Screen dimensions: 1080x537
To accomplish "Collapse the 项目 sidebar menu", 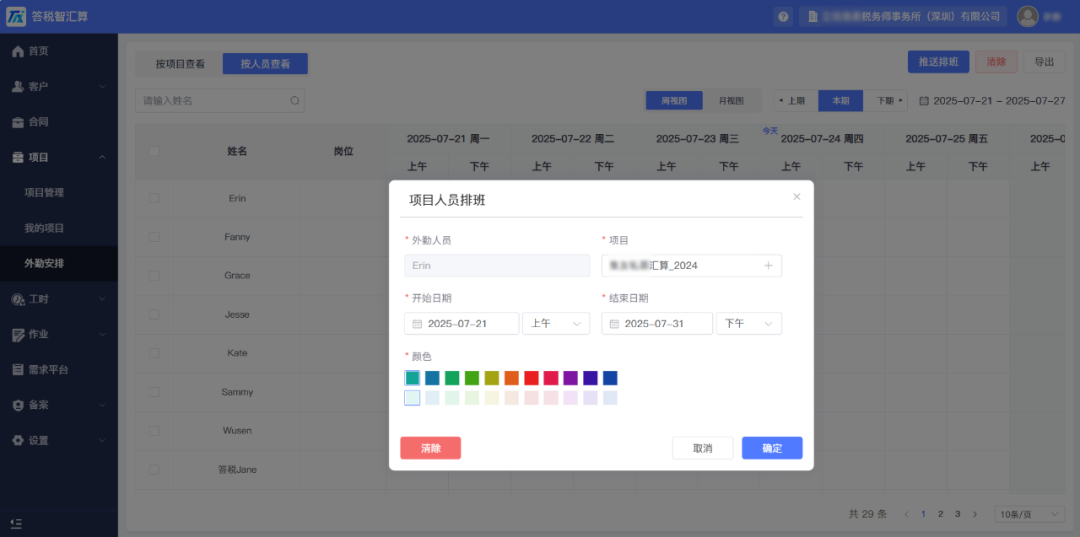I will tap(59, 158).
